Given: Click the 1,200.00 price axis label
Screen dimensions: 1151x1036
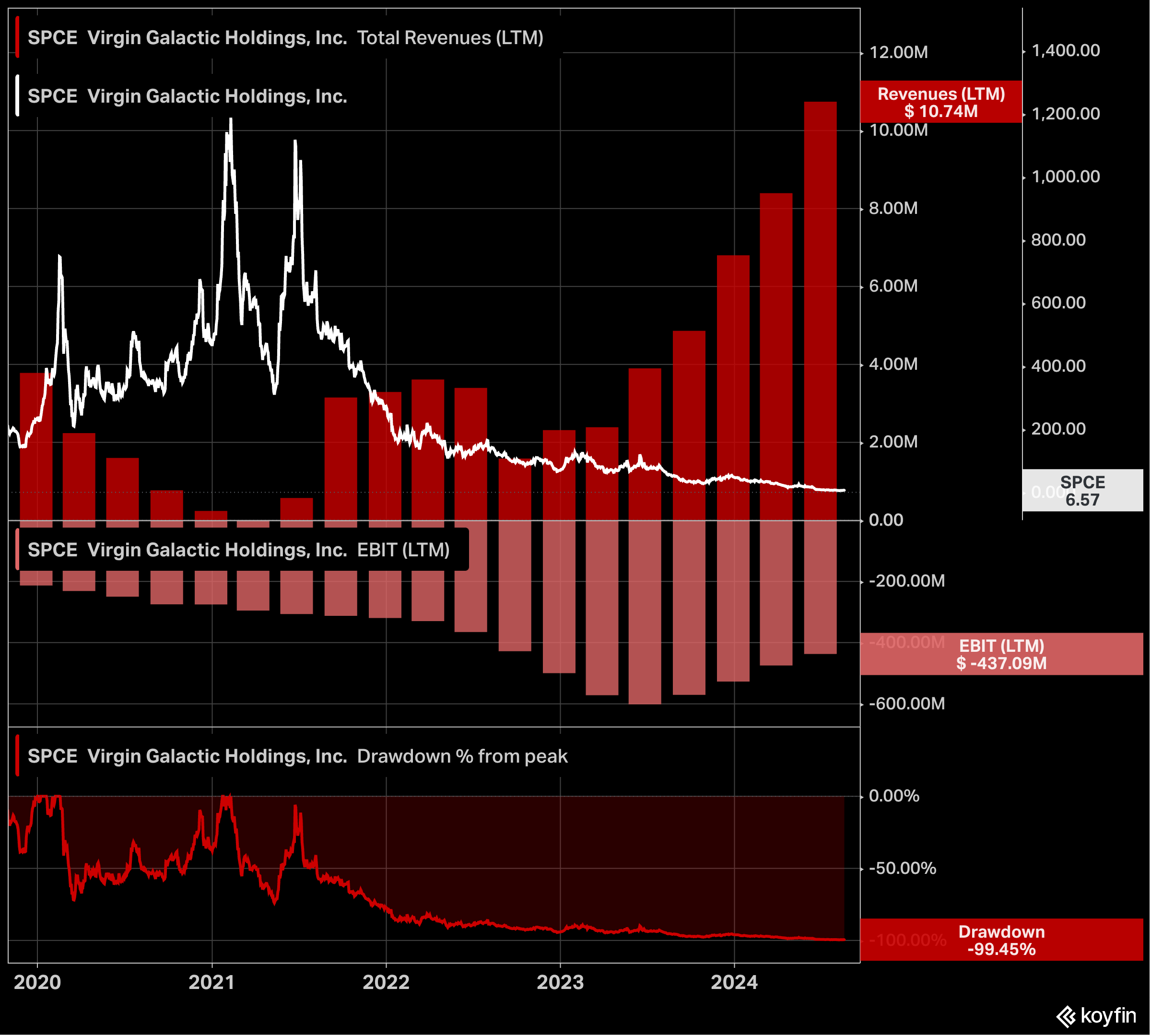Looking at the screenshot, I should pyautogui.click(x=1066, y=114).
